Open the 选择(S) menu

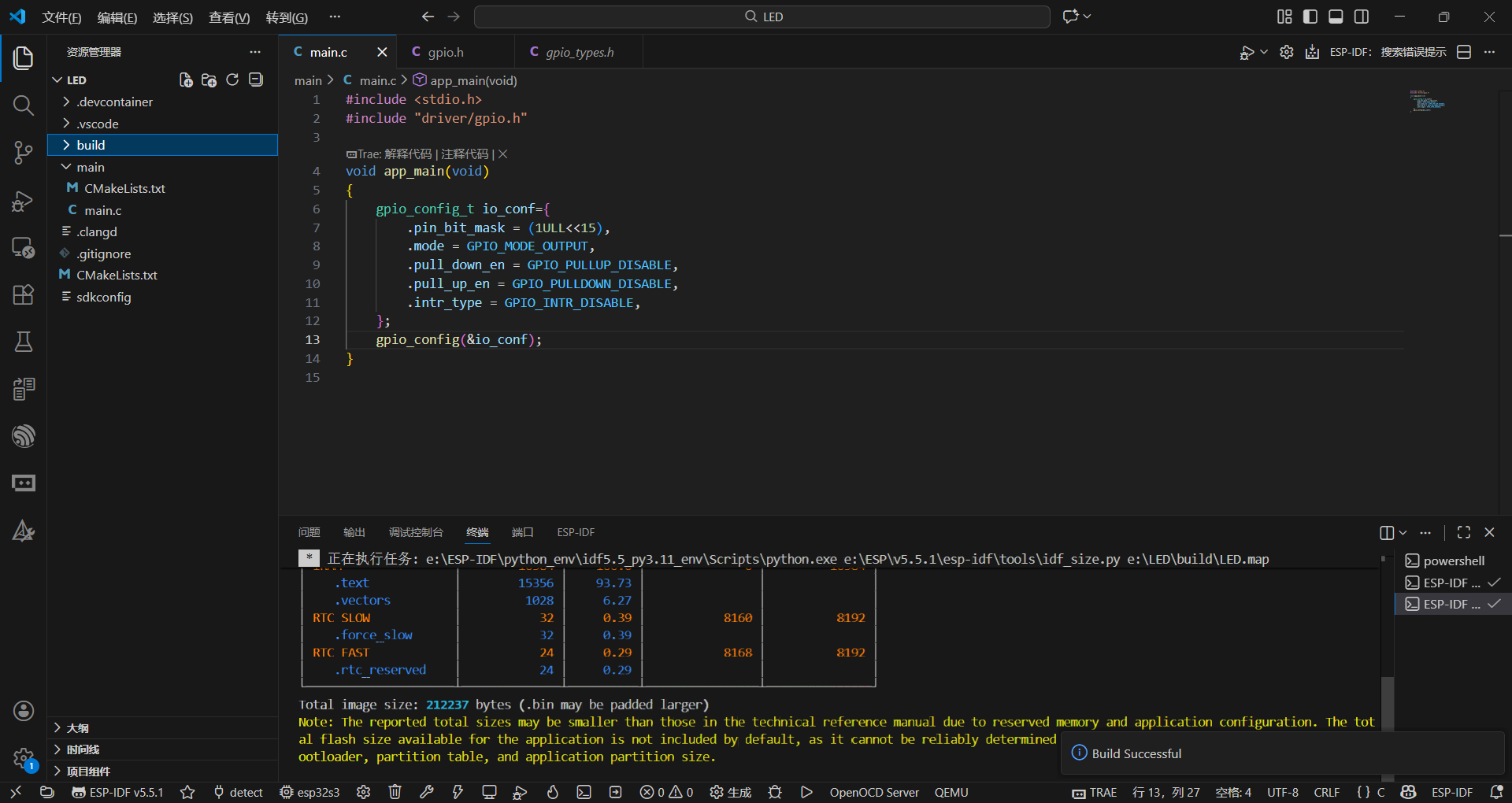click(x=172, y=17)
